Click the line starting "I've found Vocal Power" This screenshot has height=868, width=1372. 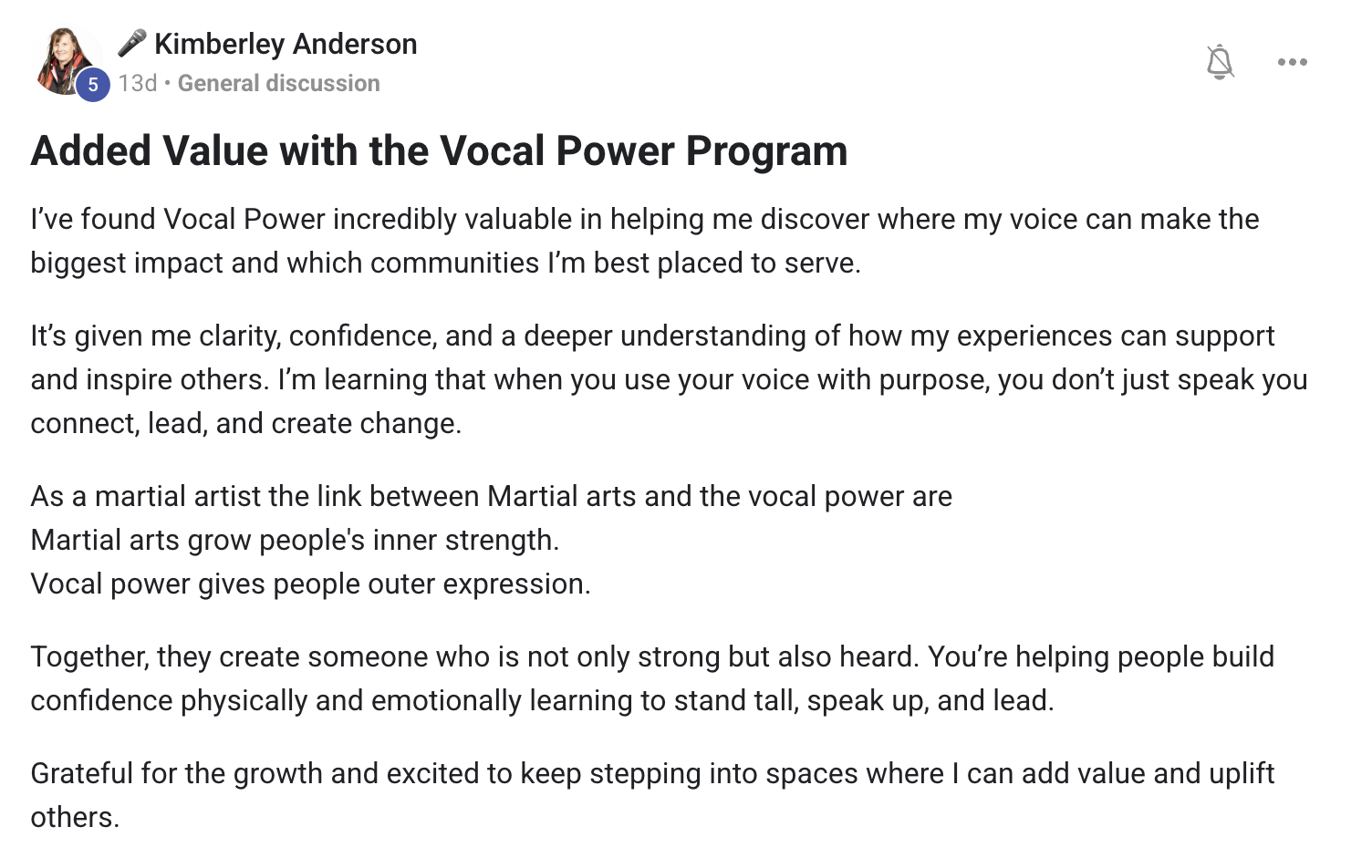pos(644,219)
